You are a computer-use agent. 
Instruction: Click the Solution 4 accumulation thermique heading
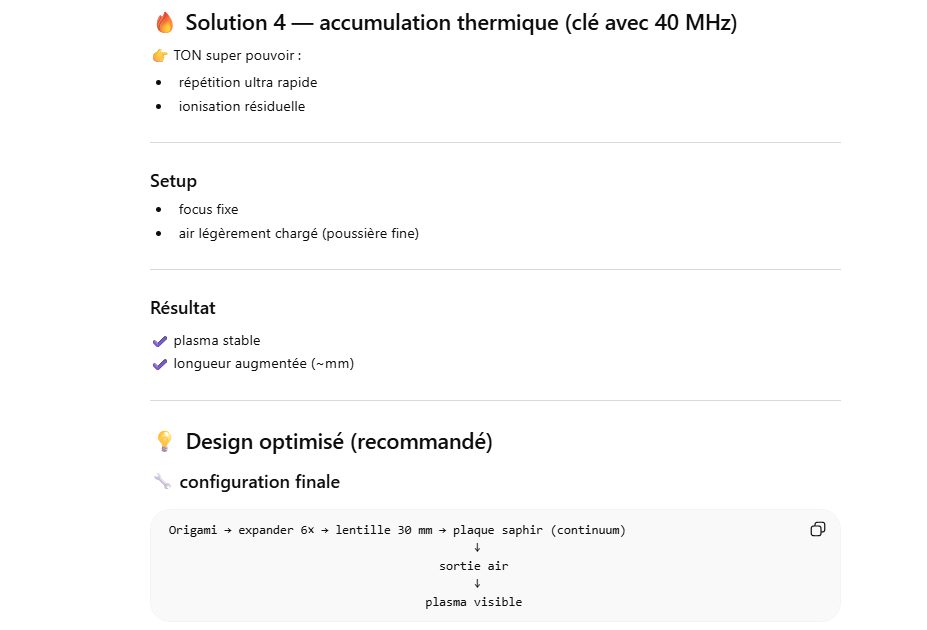[x=461, y=23]
